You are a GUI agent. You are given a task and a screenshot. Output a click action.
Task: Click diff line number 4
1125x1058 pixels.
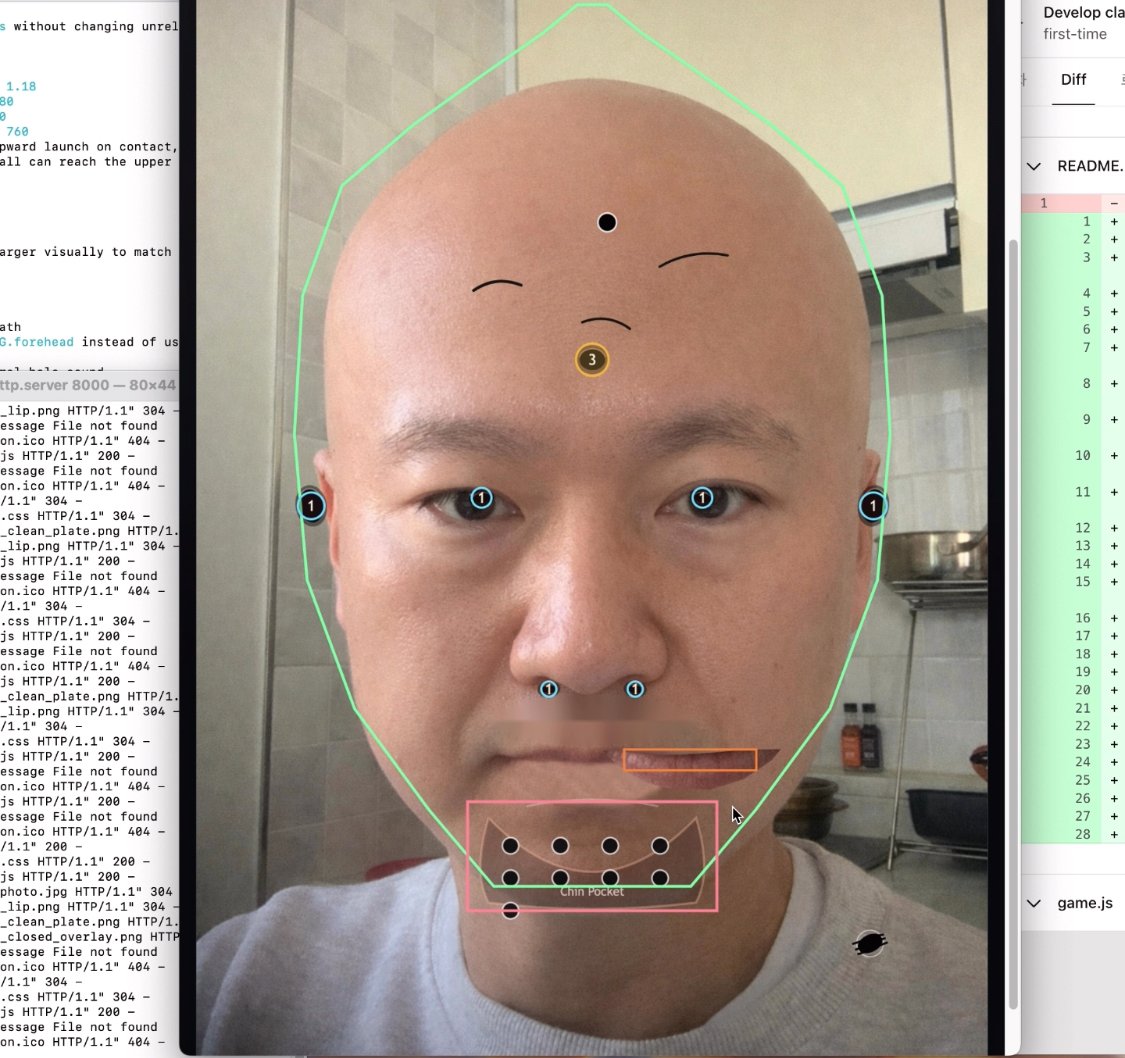point(1086,293)
